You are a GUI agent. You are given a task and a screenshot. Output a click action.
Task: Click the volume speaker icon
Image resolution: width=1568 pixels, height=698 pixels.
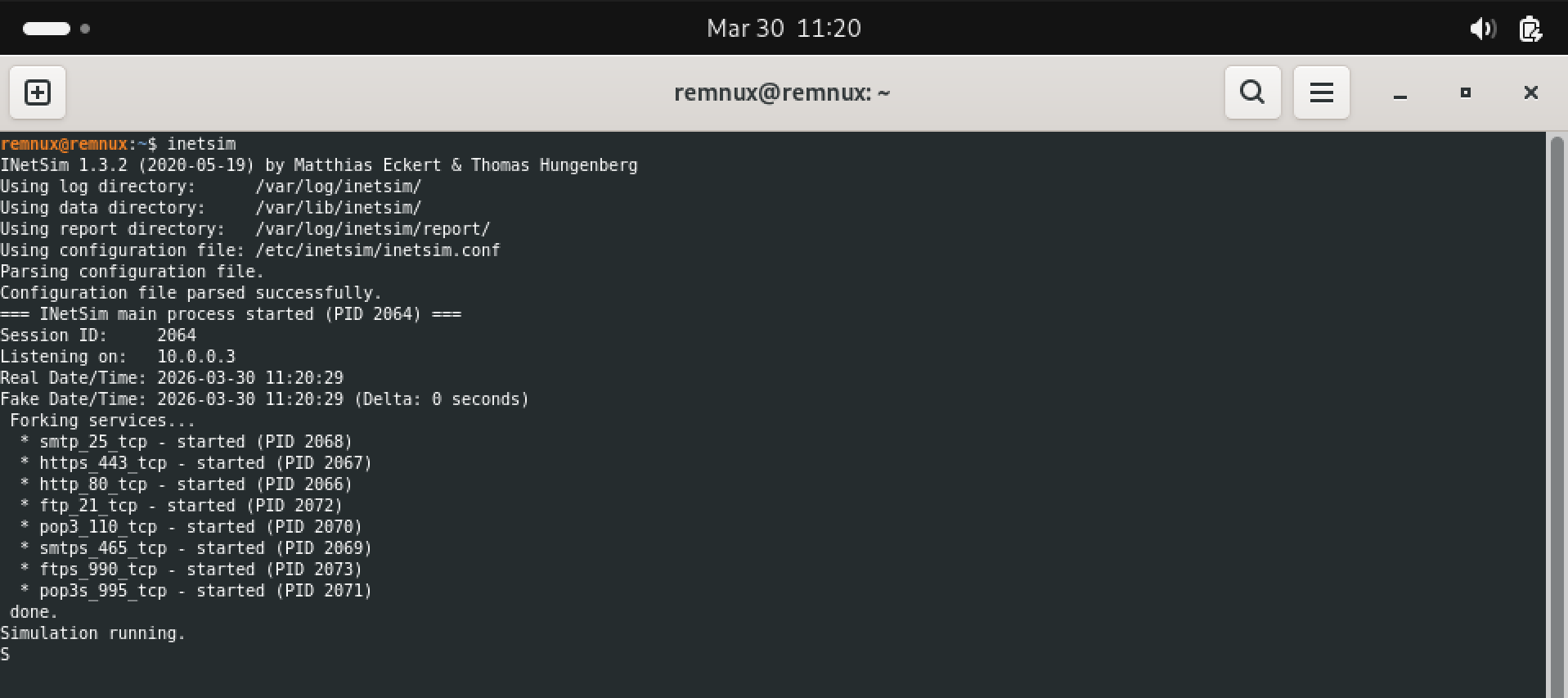tap(1481, 29)
